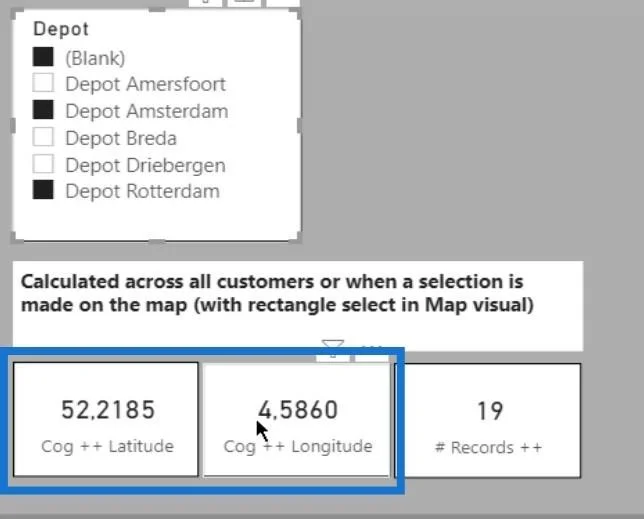Click the '(Blank)' label in slicer
This screenshot has height=519, width=644.
[95, 58]
